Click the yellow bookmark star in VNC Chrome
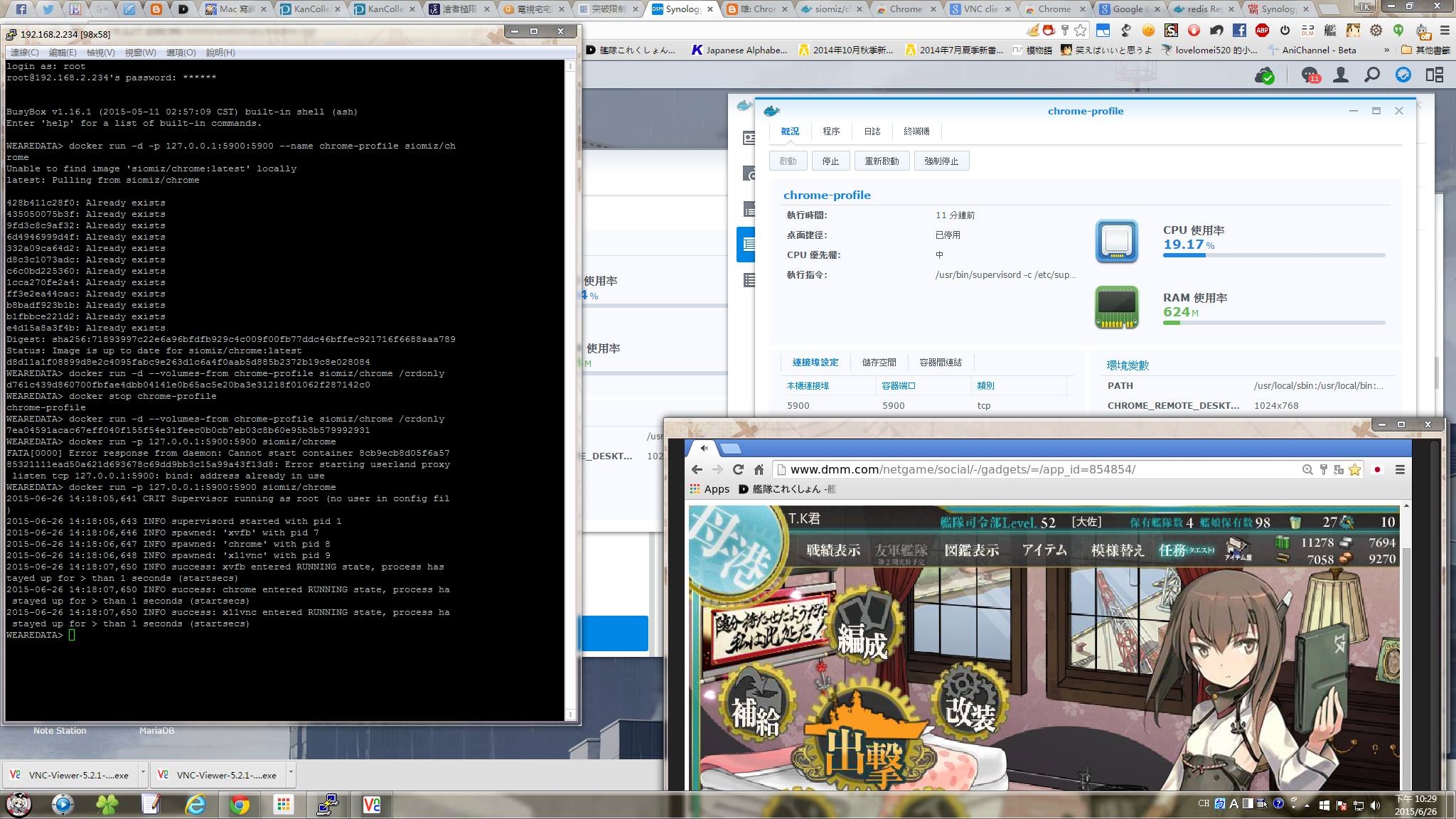 (1354, 470)
